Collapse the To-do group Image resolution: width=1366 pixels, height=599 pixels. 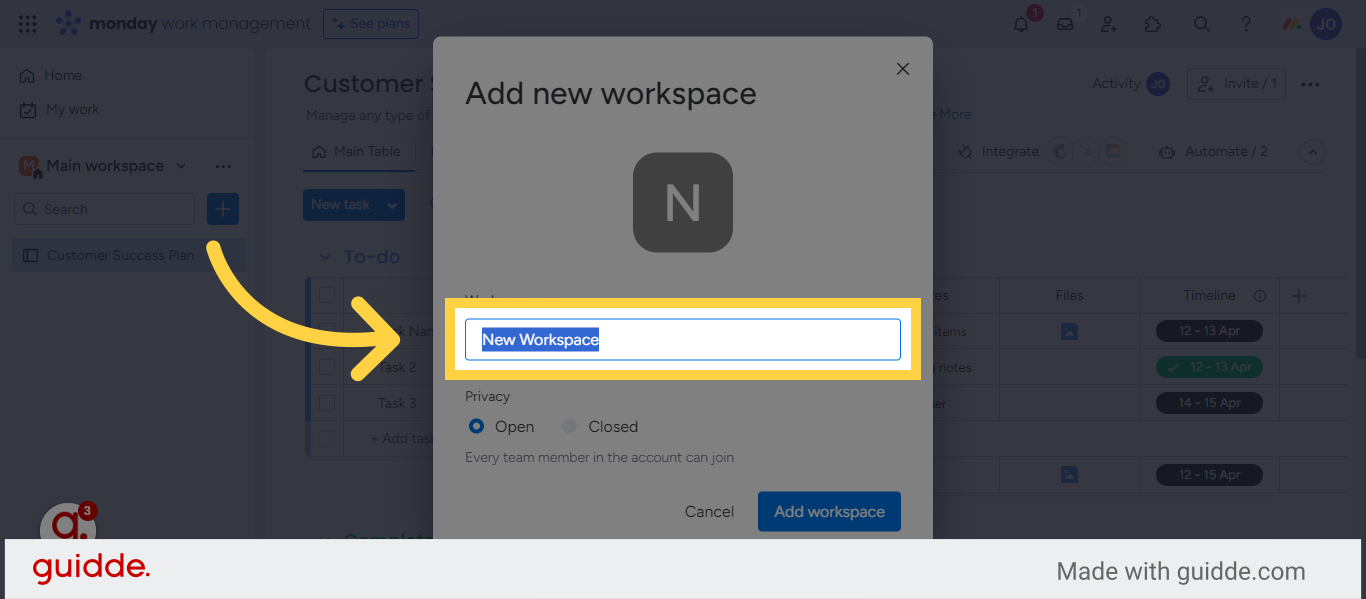324,257
